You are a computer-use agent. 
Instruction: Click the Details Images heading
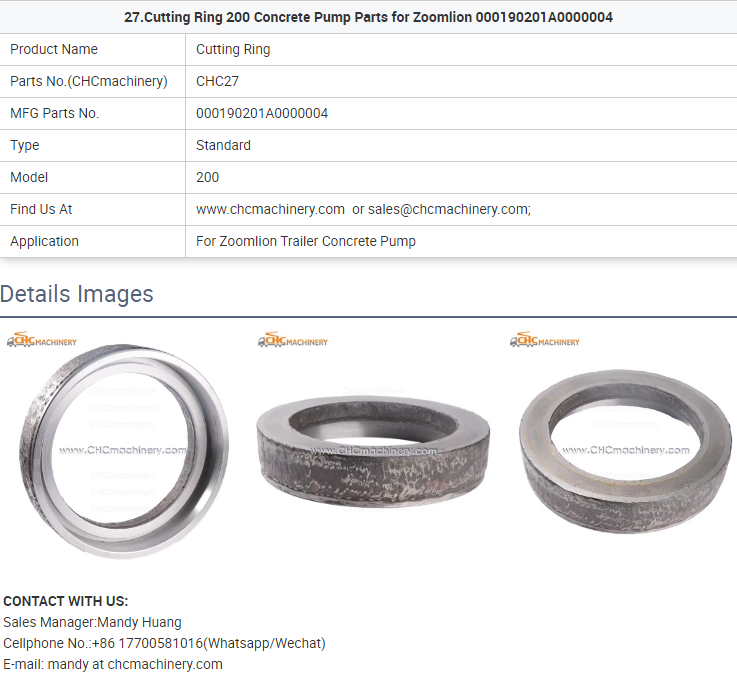tap(77, 294)
